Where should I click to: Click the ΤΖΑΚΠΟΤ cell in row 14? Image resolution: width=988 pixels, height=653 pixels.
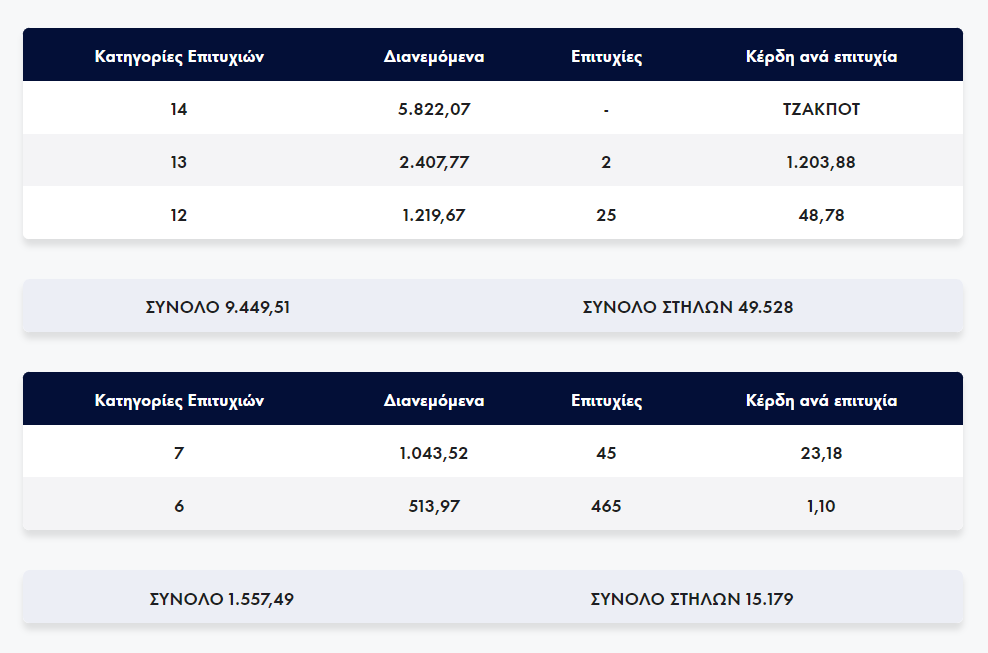click(x=821, y=109)
